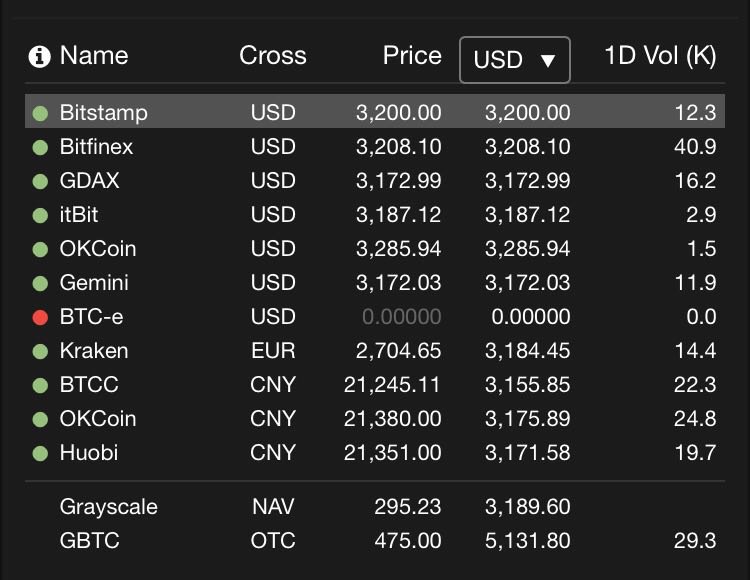Click the green status dot for GDAX
This screenshot has width=750, height=580.
[40, 181]
